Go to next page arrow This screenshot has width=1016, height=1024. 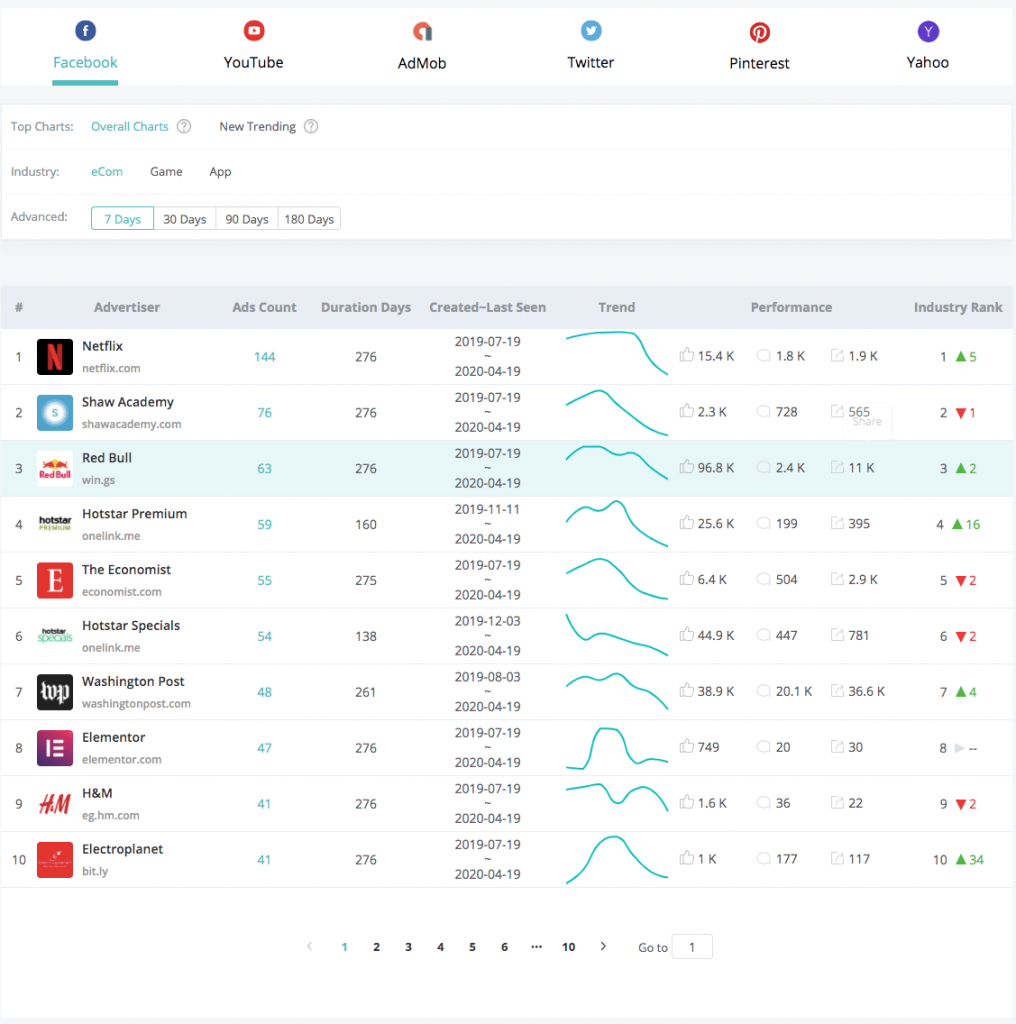[603, 946]
